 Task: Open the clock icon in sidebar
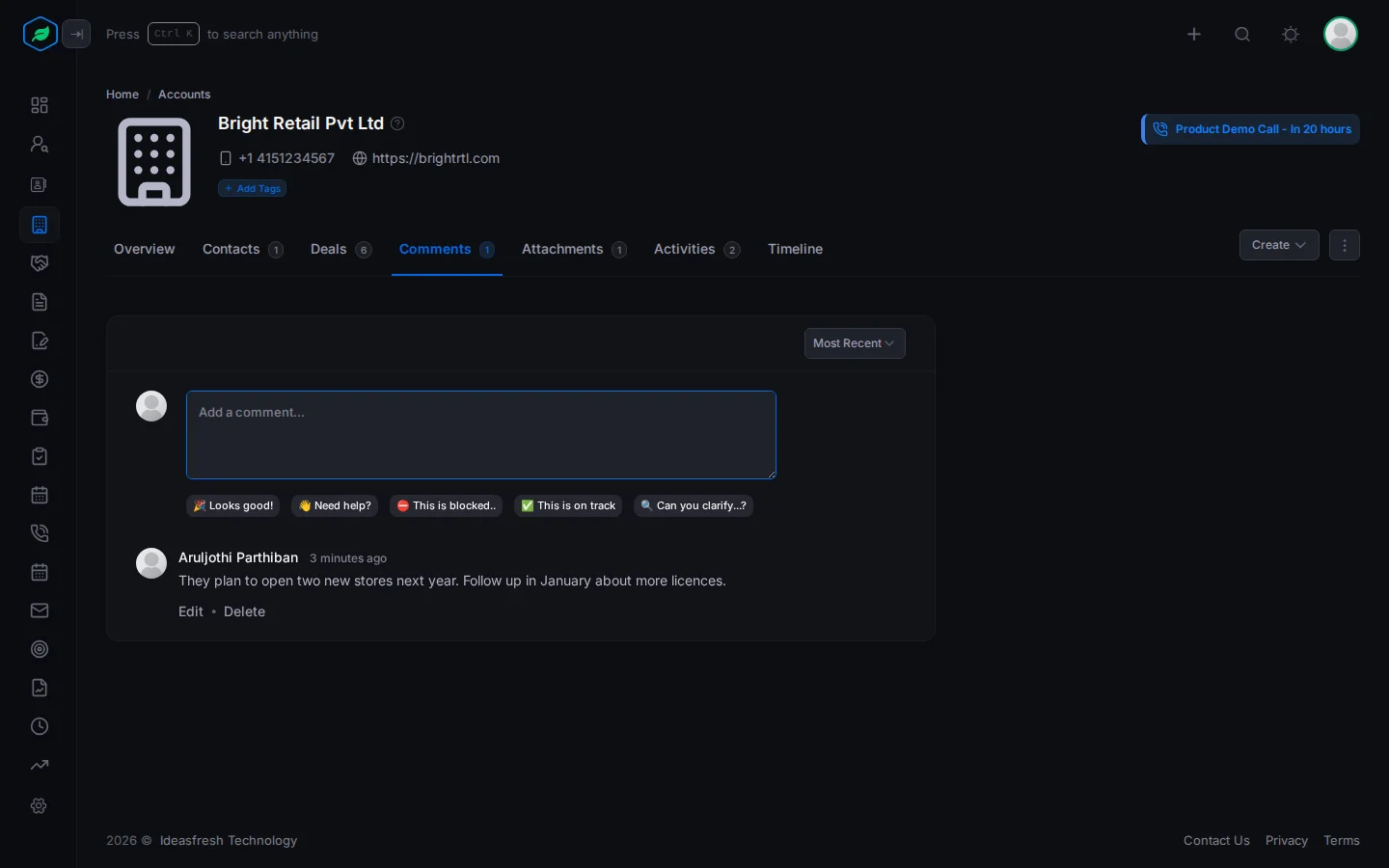point(40,726)
